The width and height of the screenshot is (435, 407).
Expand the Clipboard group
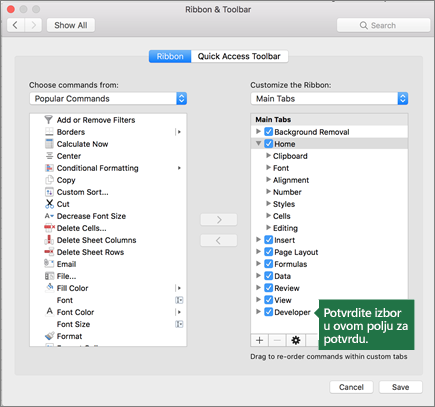pyautogui.click(x=268, y=156)
